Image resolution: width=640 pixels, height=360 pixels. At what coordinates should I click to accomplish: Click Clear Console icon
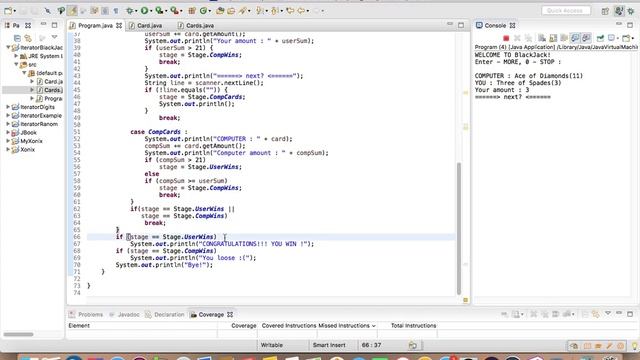[x=542, y=38]
